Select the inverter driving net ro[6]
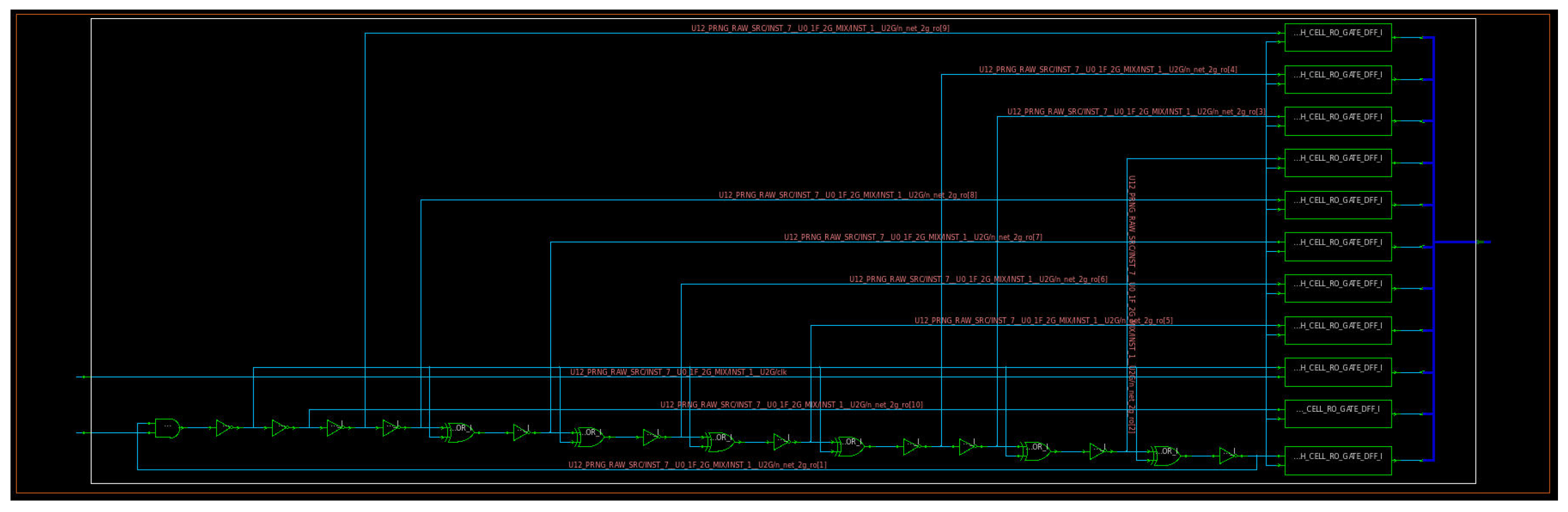 point(651,437)
